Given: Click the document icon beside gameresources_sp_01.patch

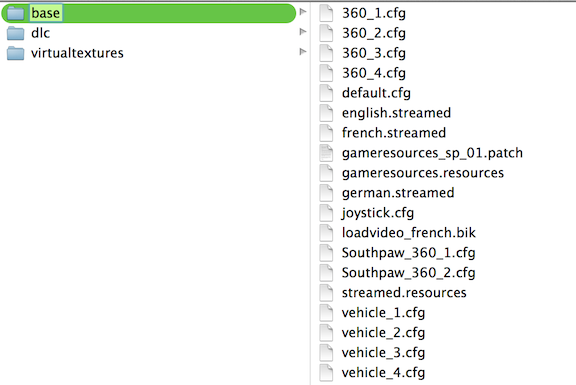Looking at the screenshot, I should (x=326, y=153).
